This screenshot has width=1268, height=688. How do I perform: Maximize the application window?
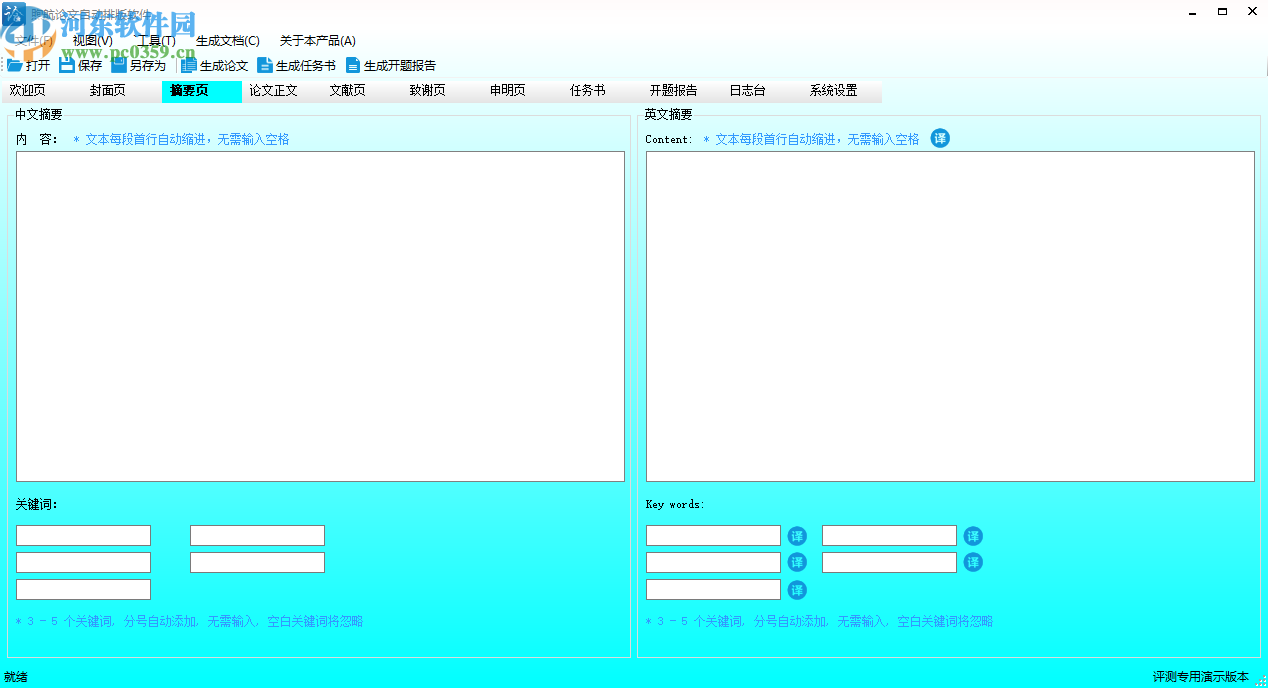pyautogui.click(x=1222, y=11)
